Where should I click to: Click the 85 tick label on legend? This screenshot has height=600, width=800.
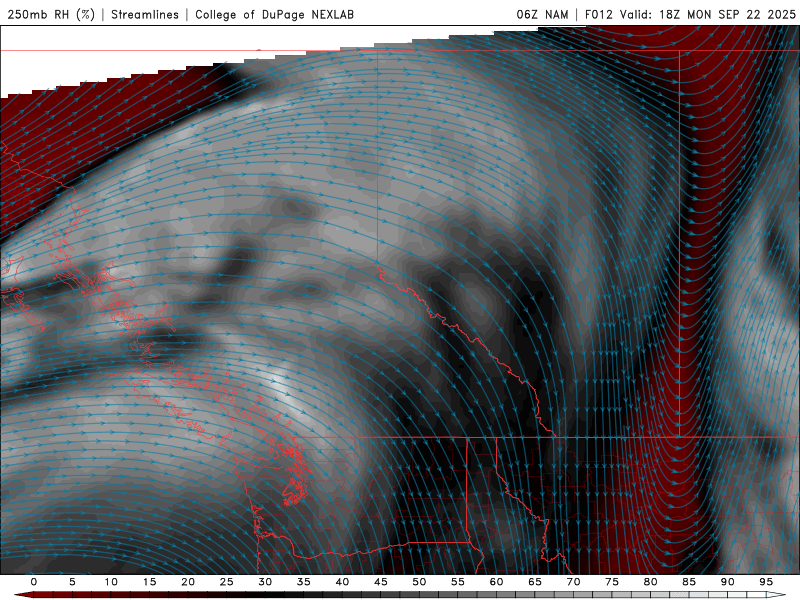pyautogui.click(x=689, y=582)
